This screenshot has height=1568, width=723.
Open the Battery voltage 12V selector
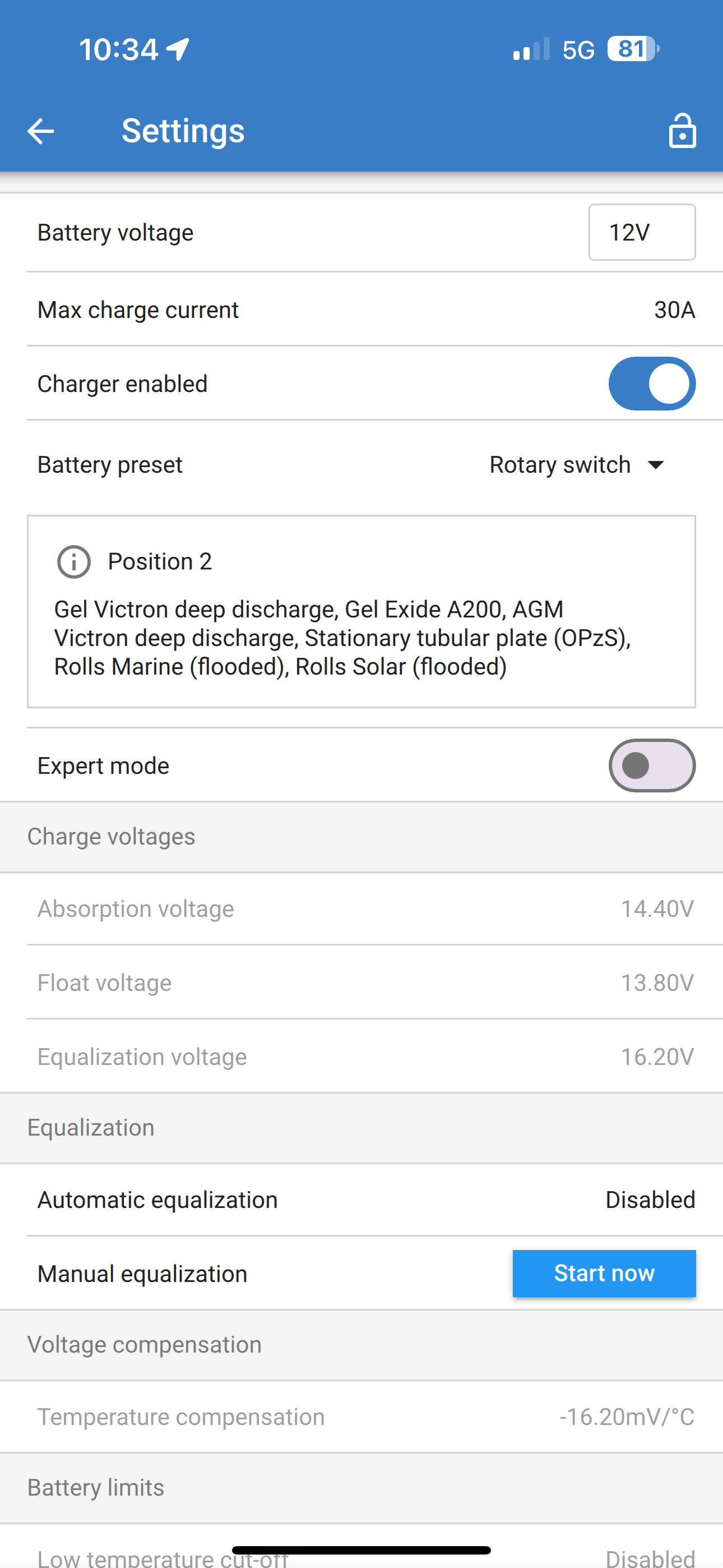(x=641, y=232)
